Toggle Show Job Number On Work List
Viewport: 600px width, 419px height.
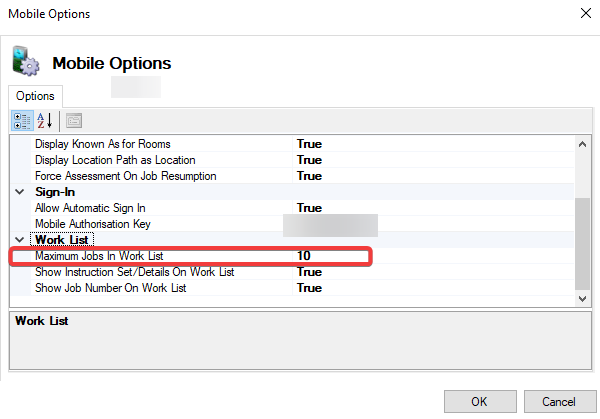(308, 288)
